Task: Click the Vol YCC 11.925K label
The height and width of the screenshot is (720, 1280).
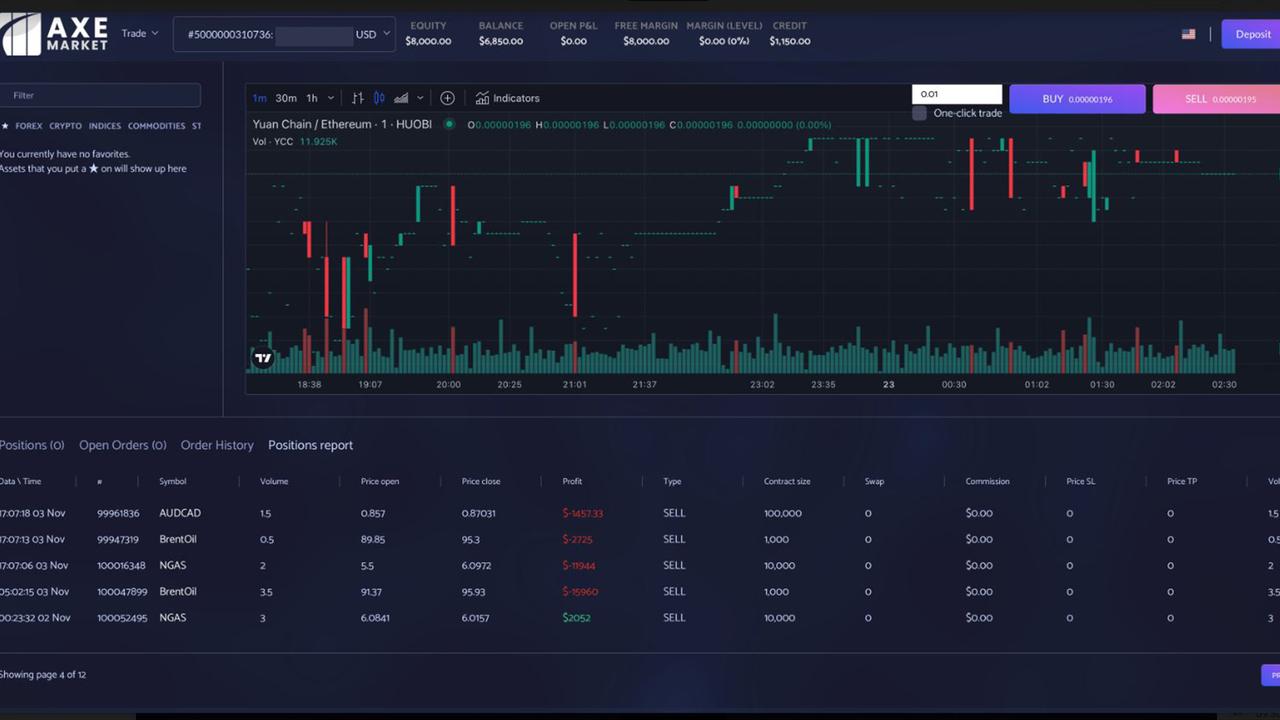Action: pyautogui.click(x=295, y=141)
